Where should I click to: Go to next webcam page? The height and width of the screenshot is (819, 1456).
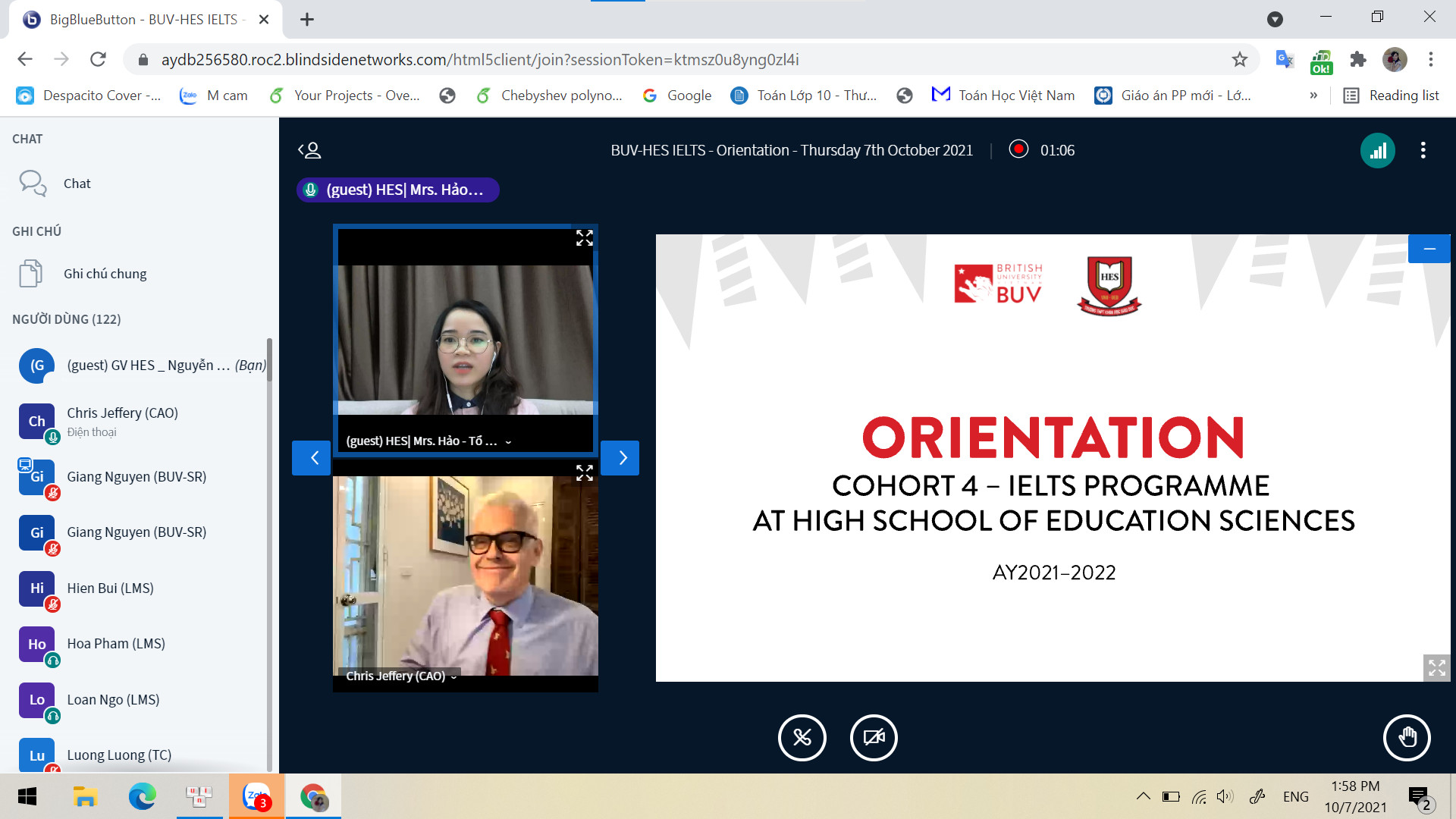(620, 458)
